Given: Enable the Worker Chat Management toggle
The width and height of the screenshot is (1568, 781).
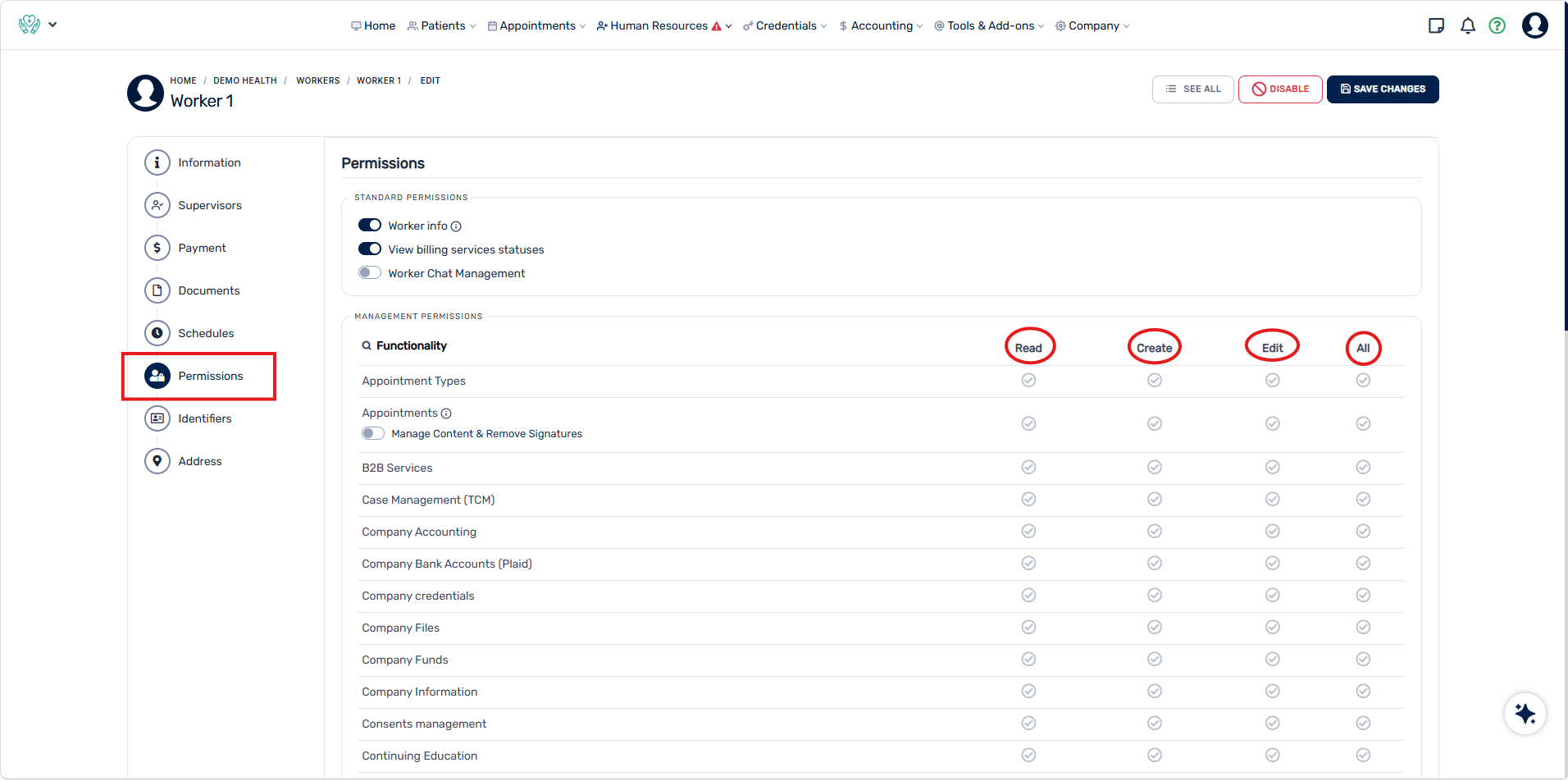Looking at the screenshot, I should click(x=370, y=272).
